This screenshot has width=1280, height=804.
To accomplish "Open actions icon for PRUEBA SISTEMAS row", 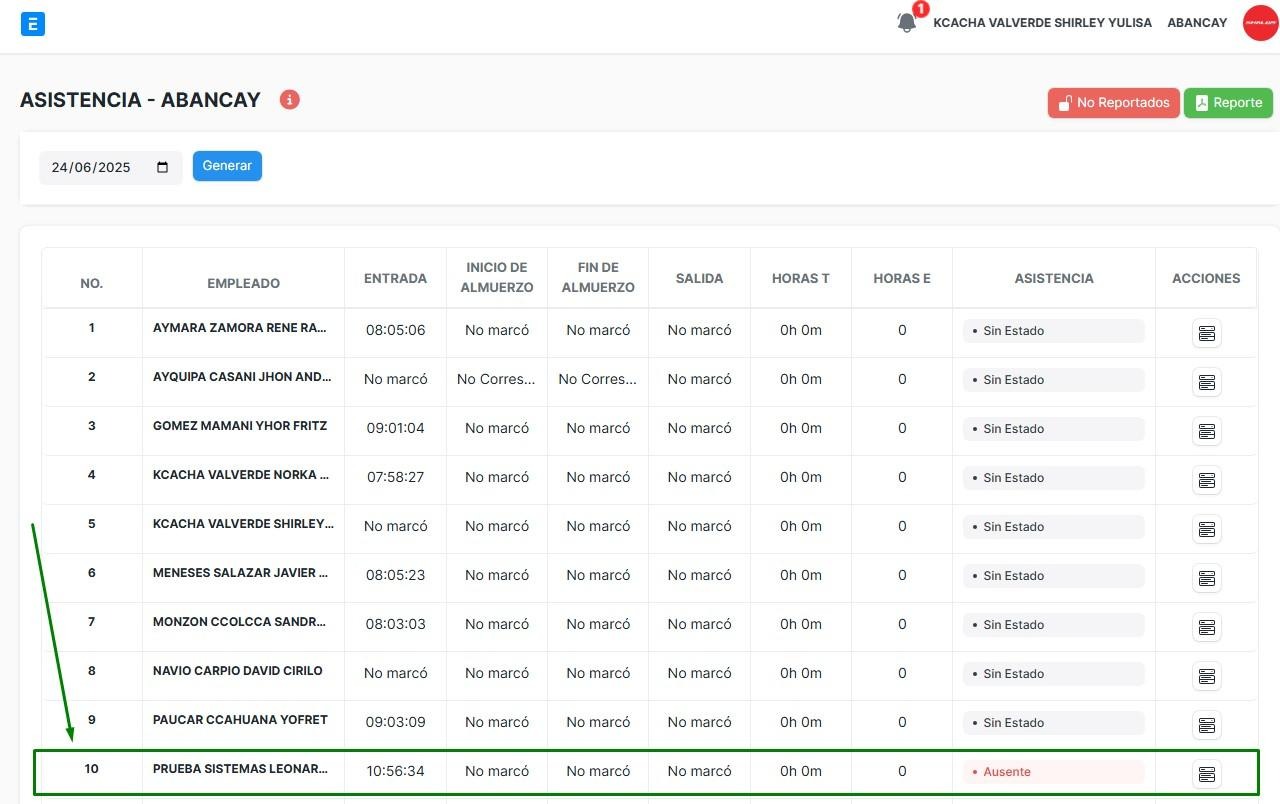I will 1206,774.
